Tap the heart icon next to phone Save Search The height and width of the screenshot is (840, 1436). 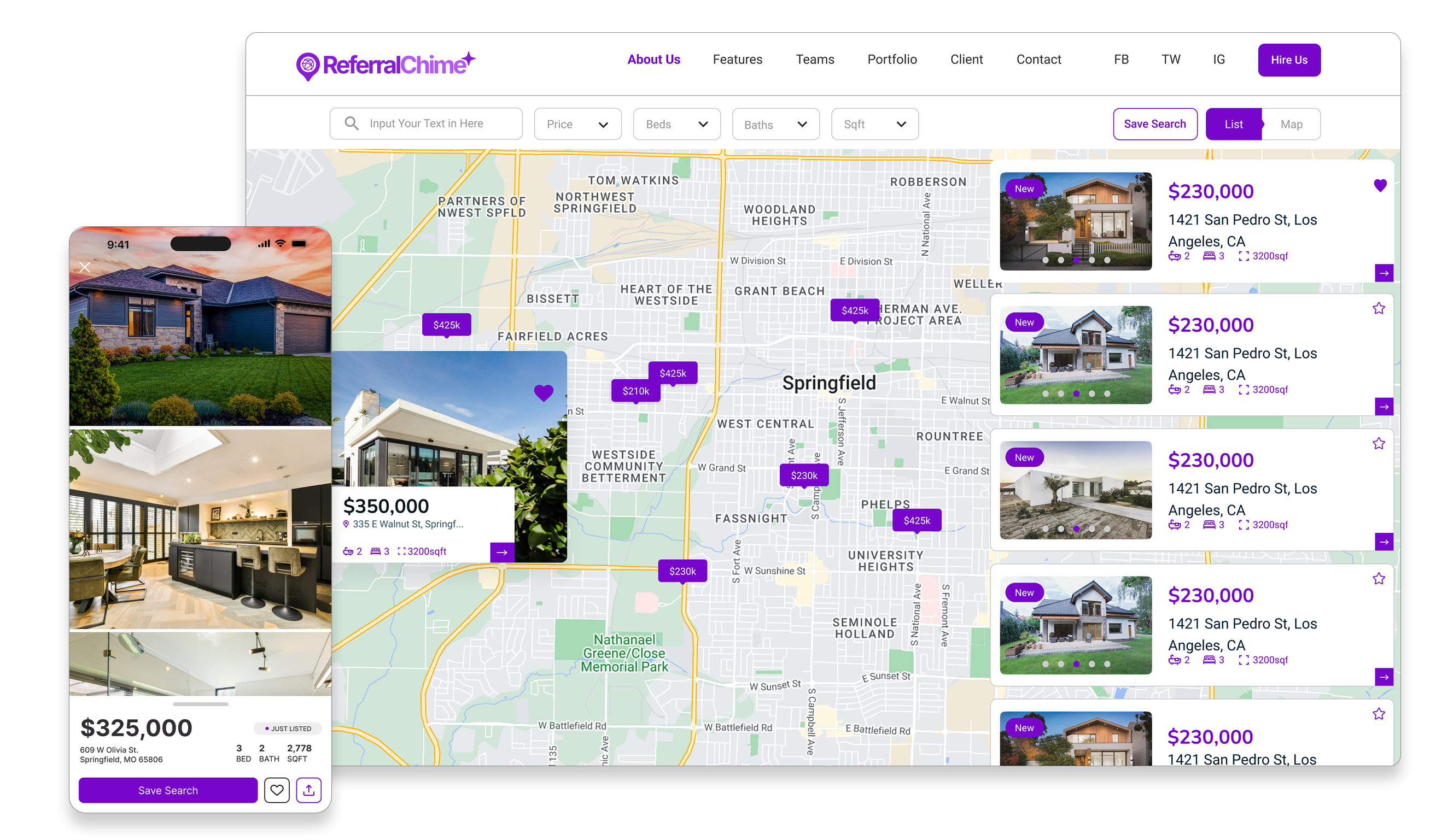click(x=277, y=790)
